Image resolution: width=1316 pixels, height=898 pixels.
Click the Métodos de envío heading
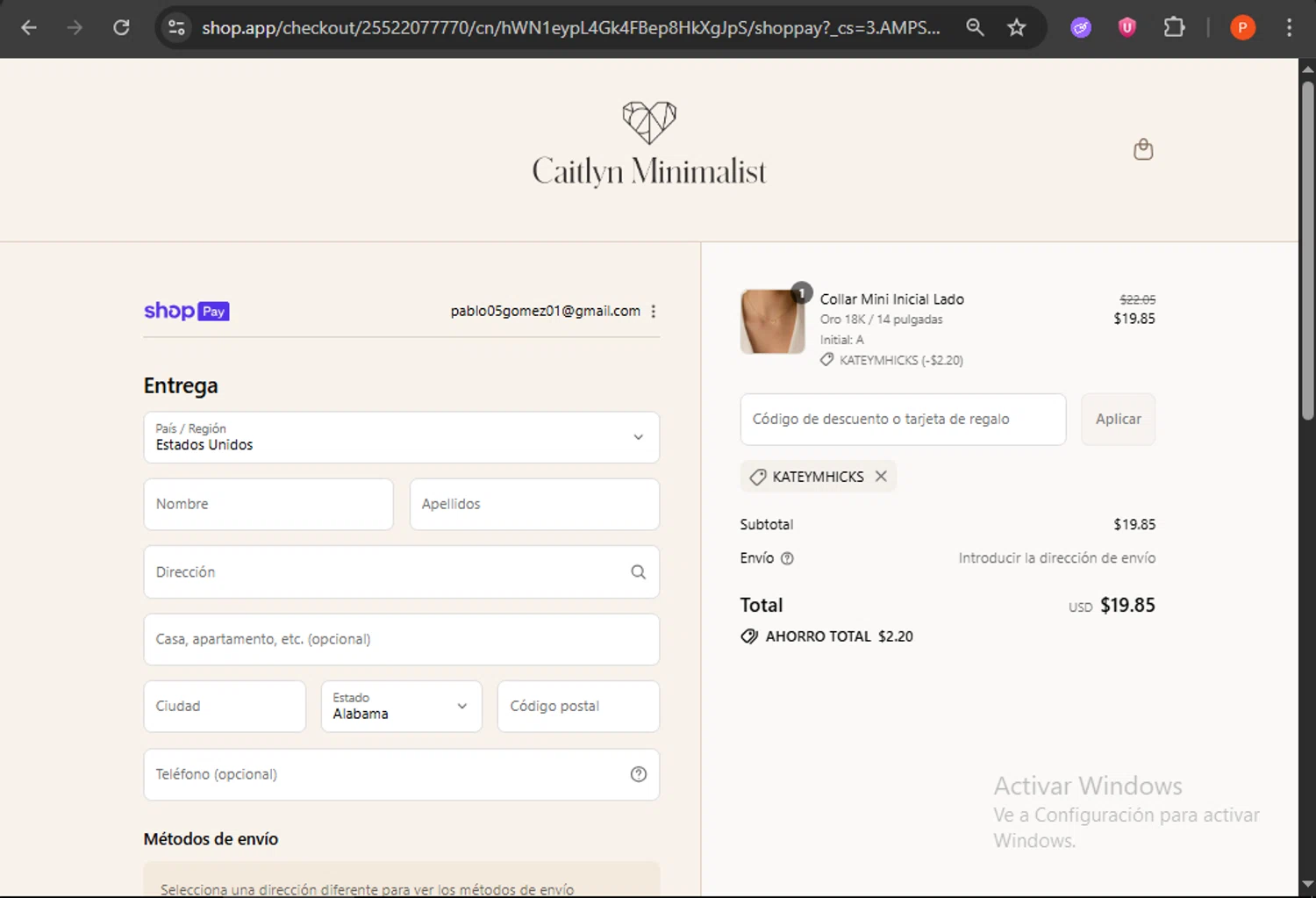point(211,839)
